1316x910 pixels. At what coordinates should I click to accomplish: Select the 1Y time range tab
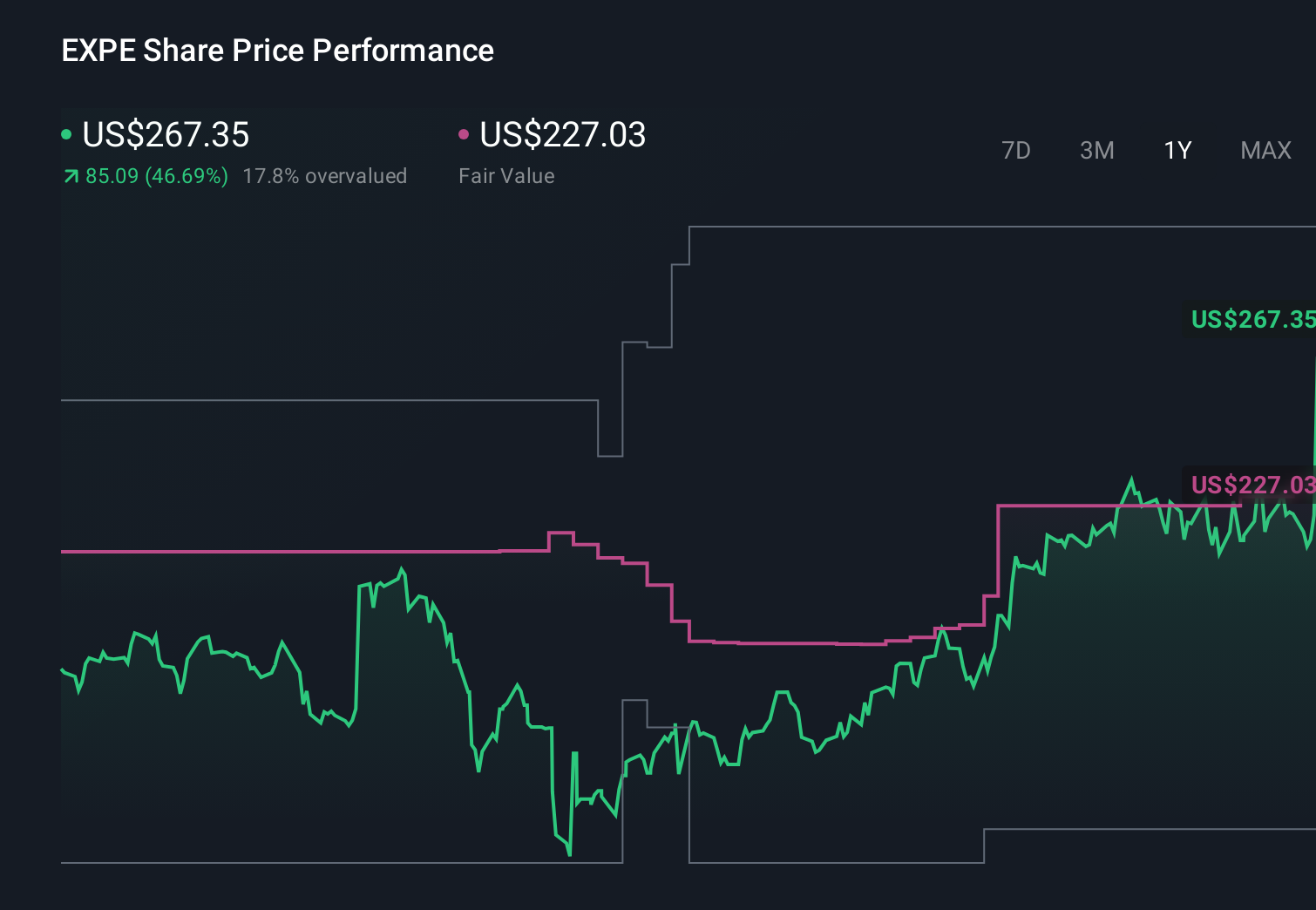pos(1177,150)
